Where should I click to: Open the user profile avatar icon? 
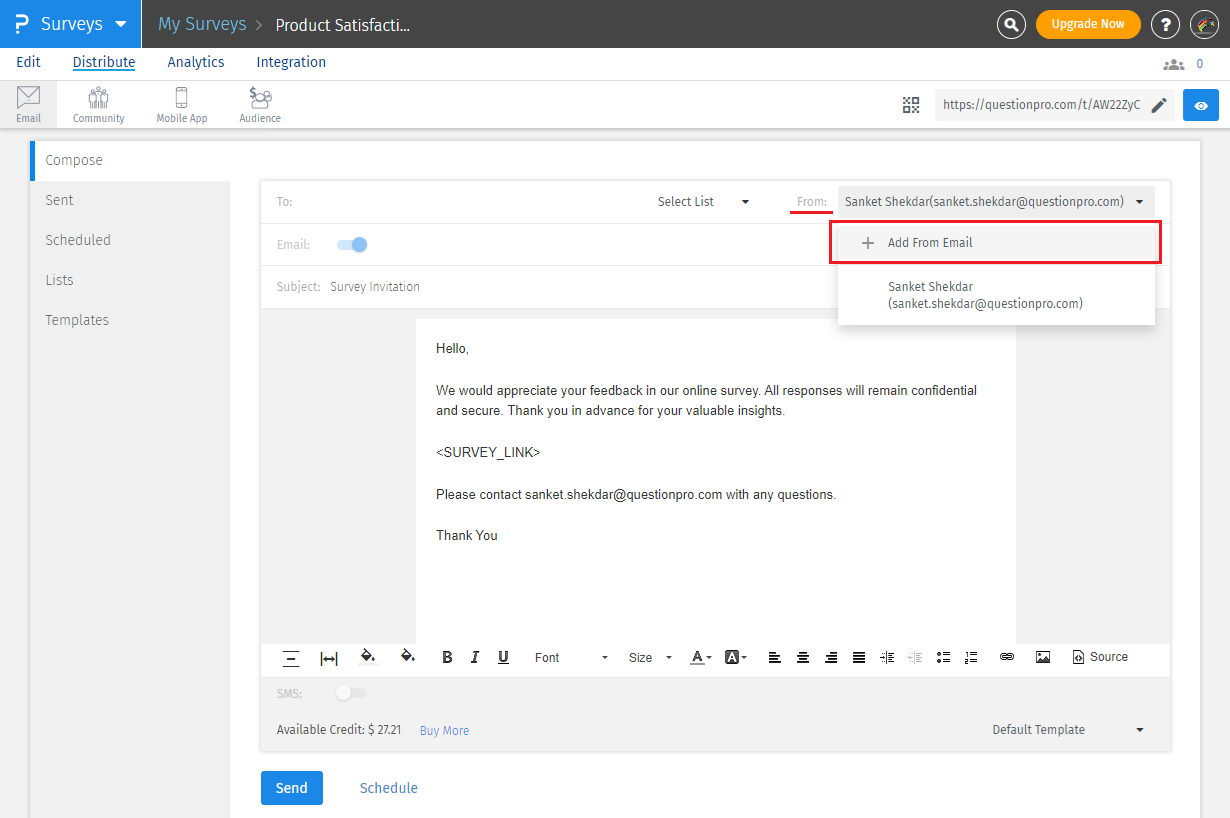pyautogui.click(x=1204, y=25)
